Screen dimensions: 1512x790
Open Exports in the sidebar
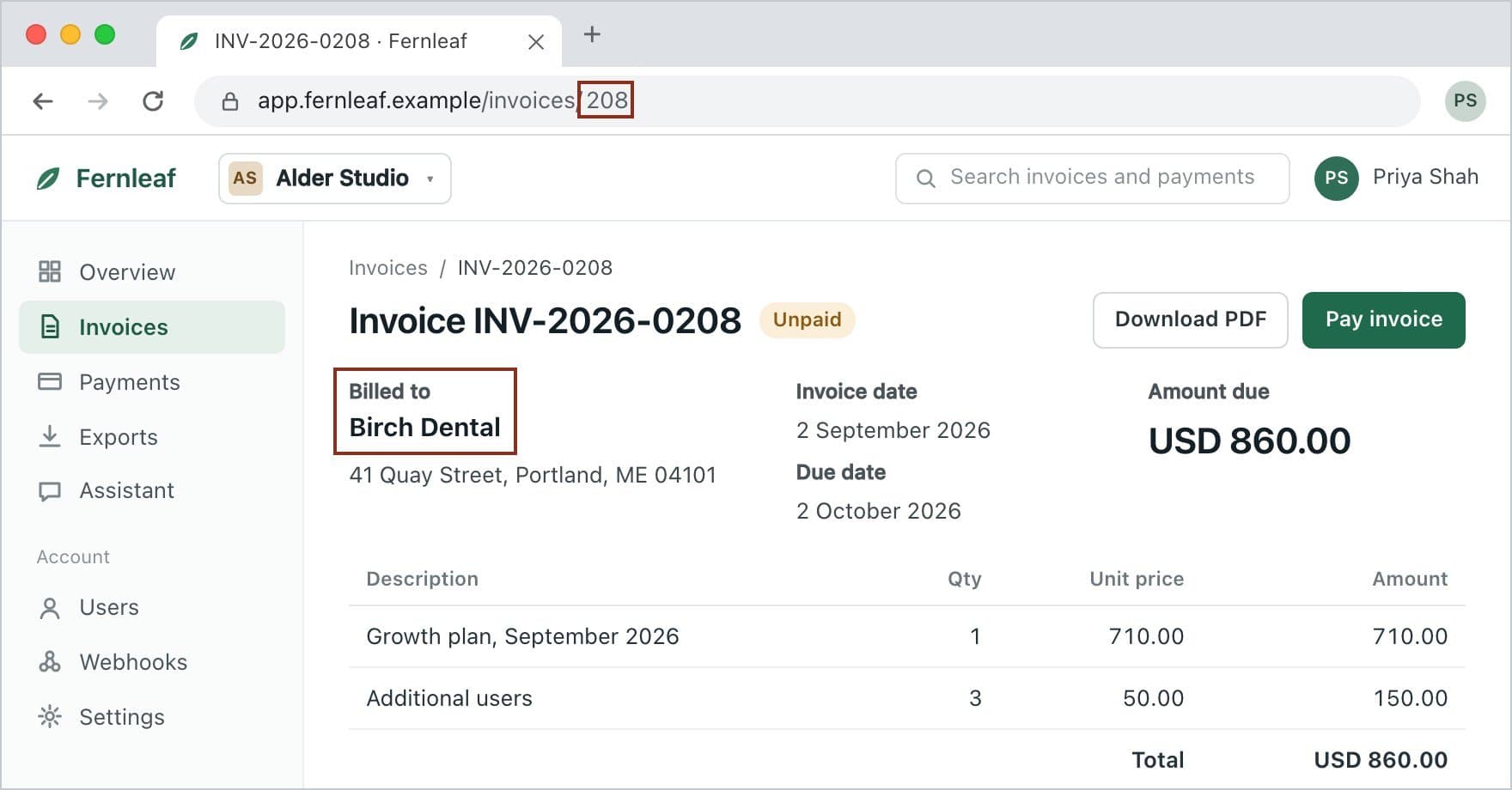coord(152,436)
